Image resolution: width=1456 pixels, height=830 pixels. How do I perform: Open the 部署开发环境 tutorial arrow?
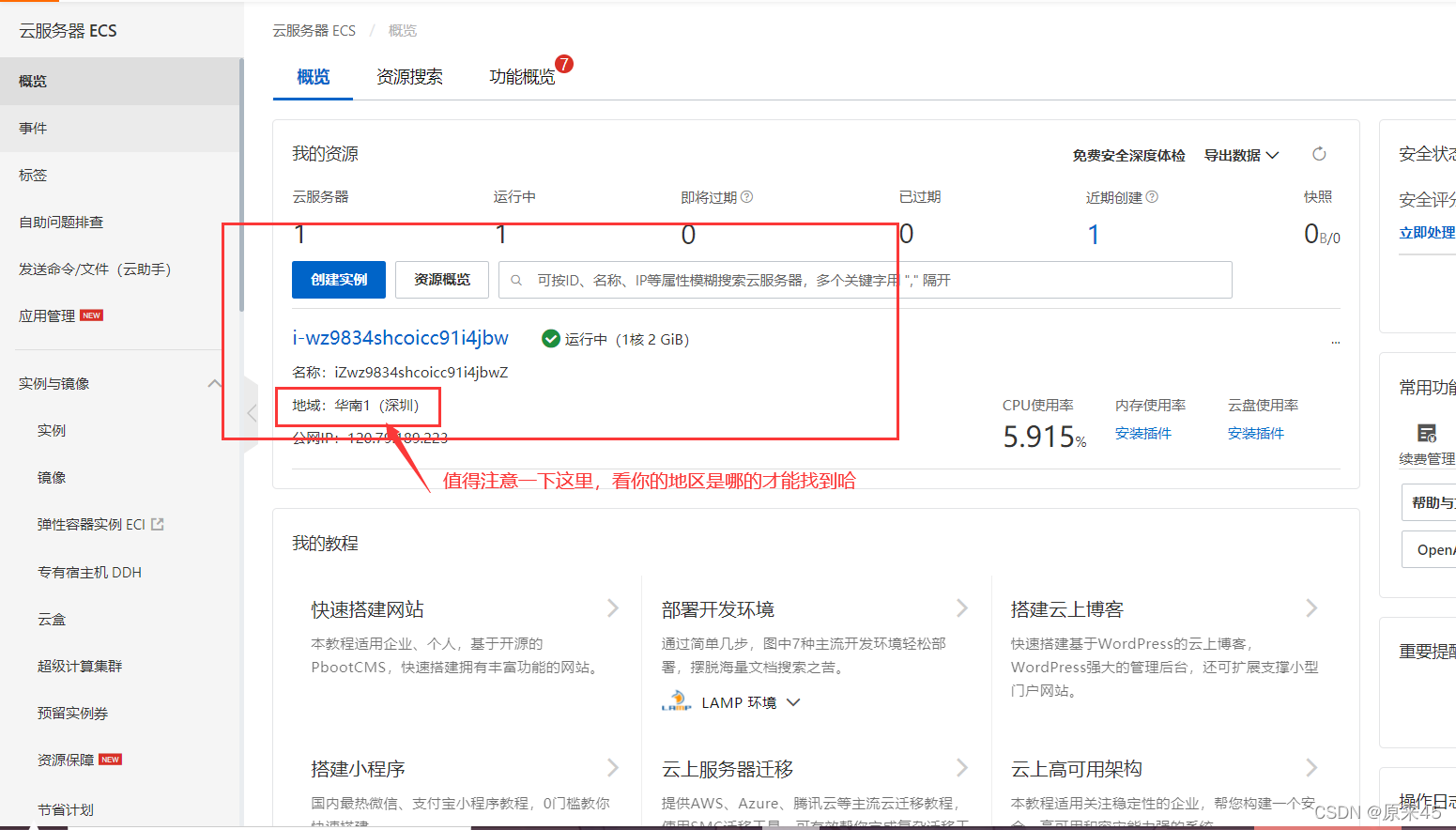962,608
